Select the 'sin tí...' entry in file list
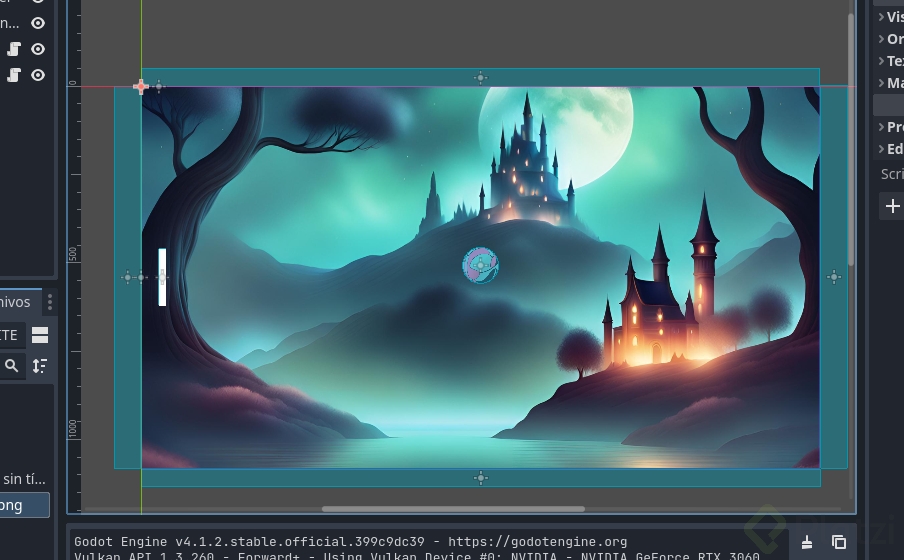 pyautogui.click(x=24, y=479)
